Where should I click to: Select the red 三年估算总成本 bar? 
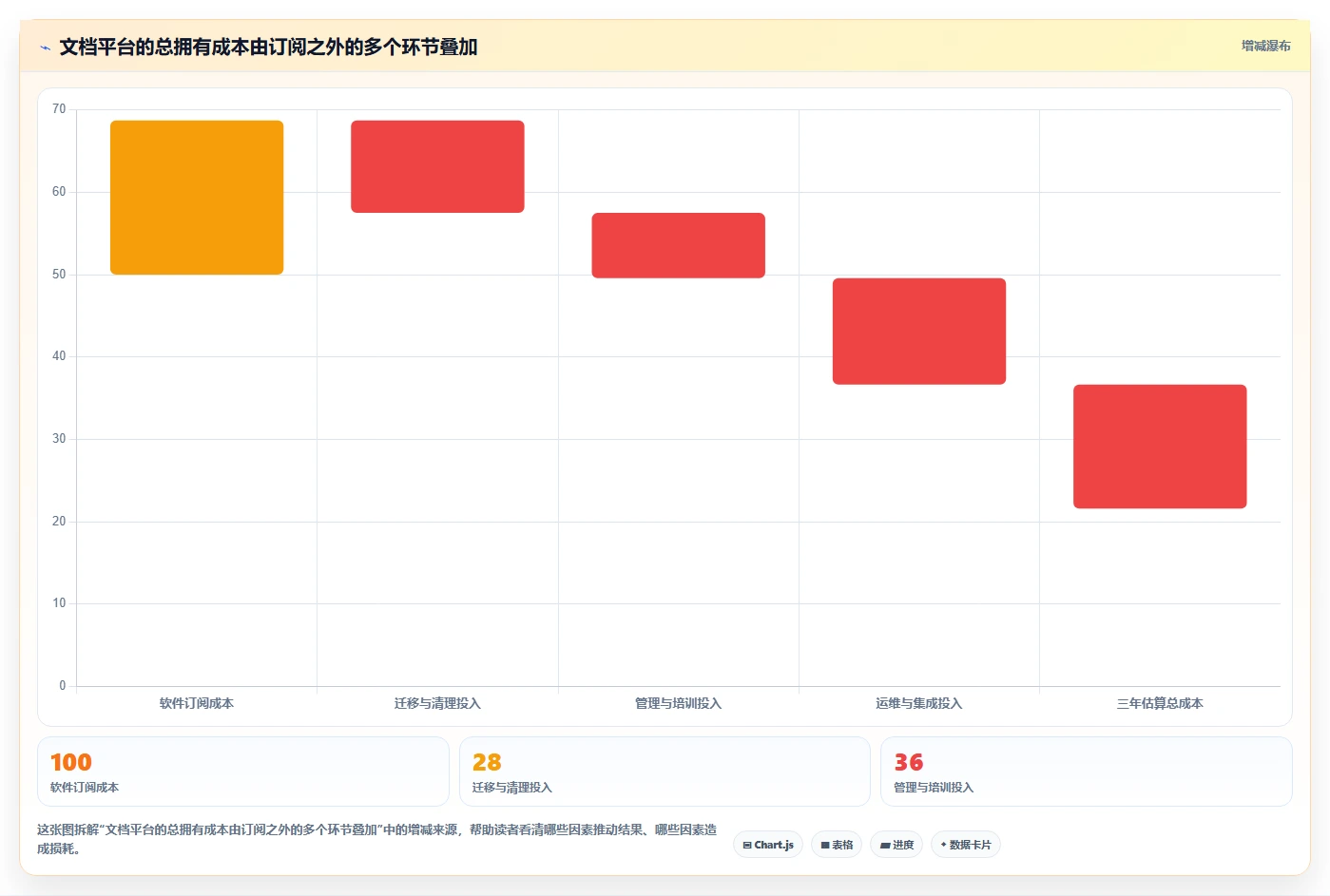(x=1160, y=447)
